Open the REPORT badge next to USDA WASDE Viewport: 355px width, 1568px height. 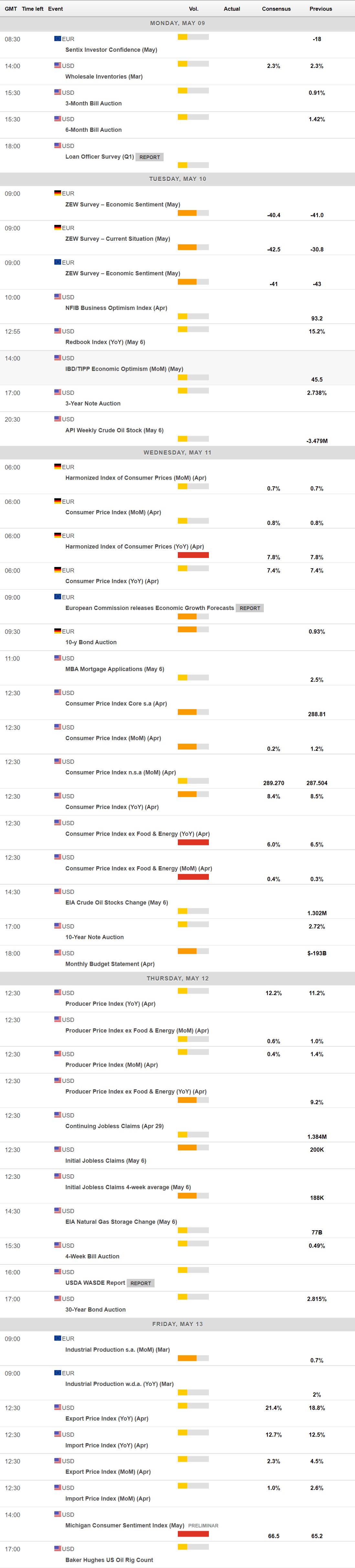(x=141, y=1283)
